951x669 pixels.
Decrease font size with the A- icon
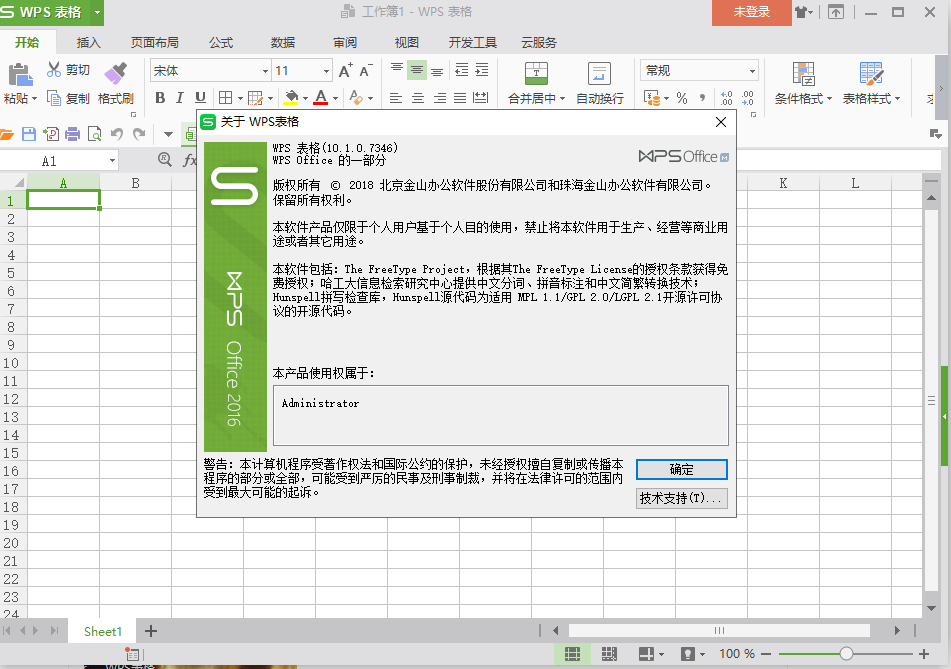coord(366,70)
